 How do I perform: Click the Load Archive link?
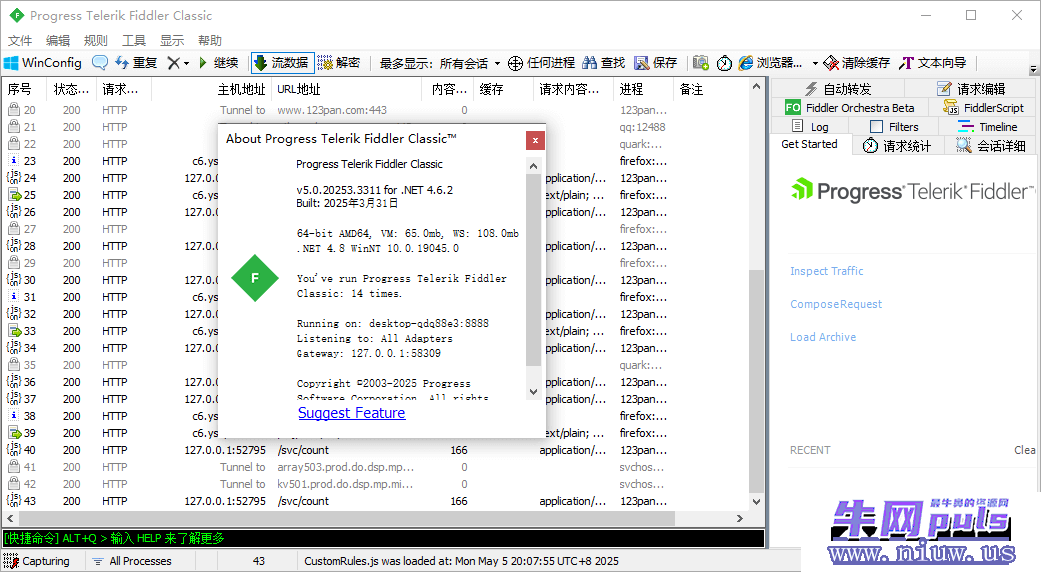(x=823, y=337)
